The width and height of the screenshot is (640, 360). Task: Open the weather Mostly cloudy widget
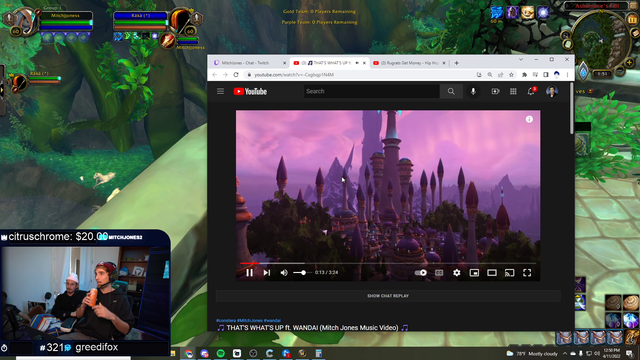click(x=532, y=353)
